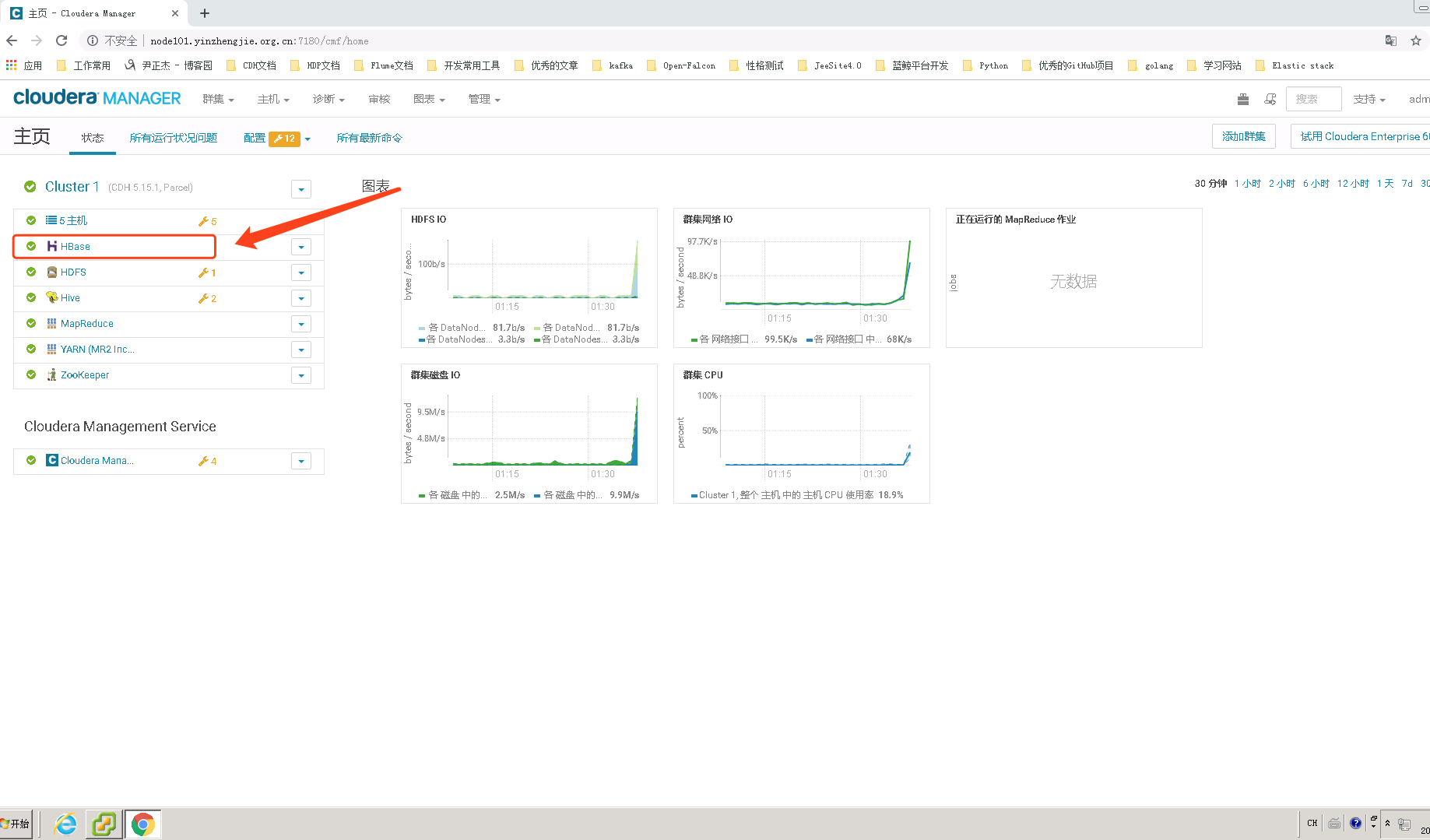1430x840 pixels.
Task: Open the parcels distribution icon in header
Action: 1242,99
